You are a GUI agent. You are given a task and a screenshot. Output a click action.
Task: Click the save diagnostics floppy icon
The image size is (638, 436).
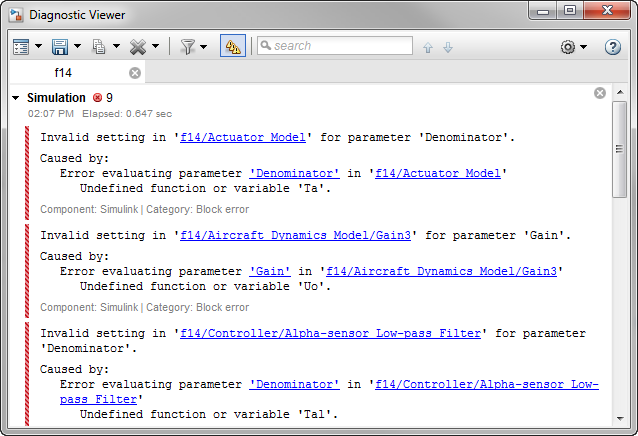(x=59, y=47)
